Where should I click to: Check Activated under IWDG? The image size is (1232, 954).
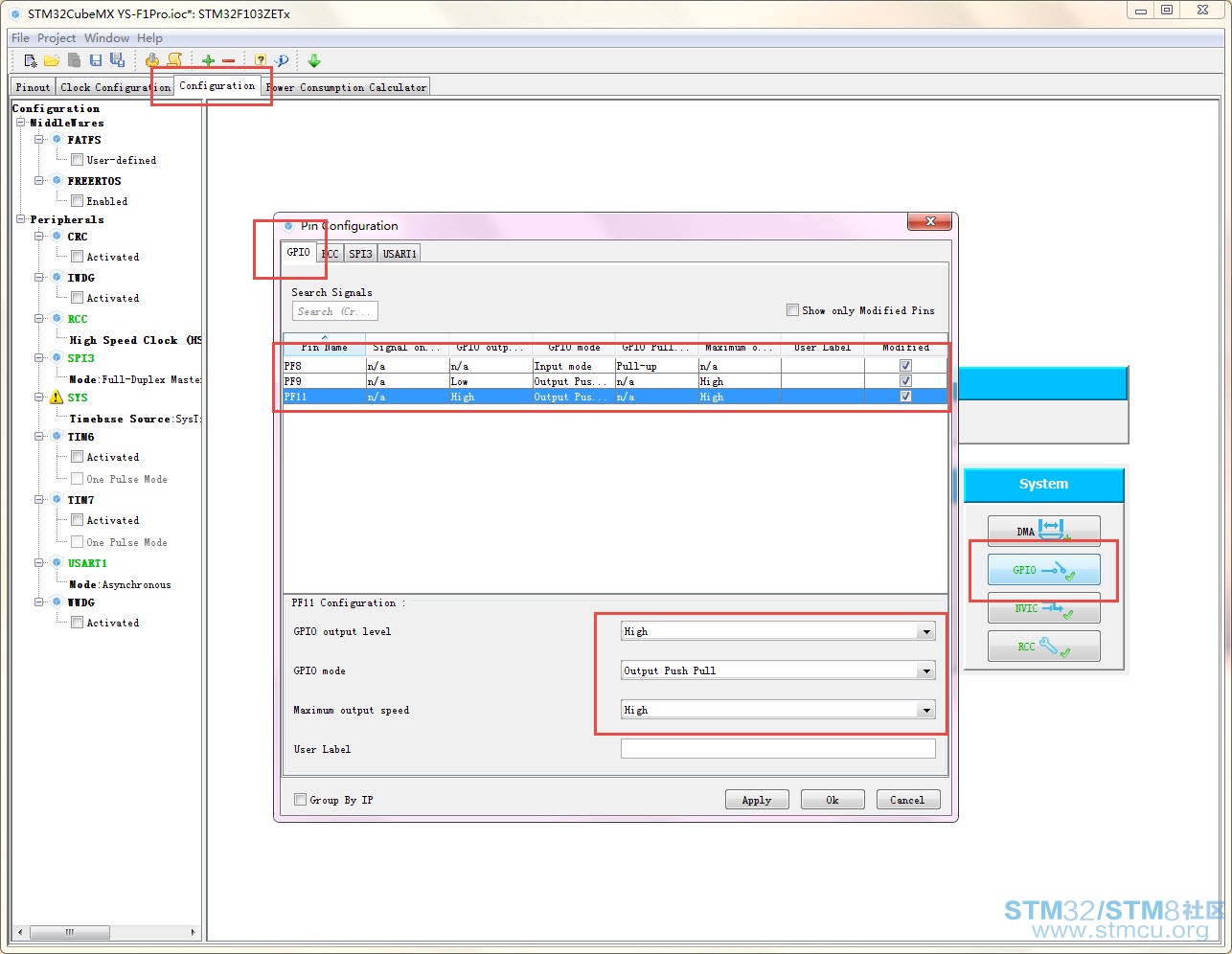77,297
